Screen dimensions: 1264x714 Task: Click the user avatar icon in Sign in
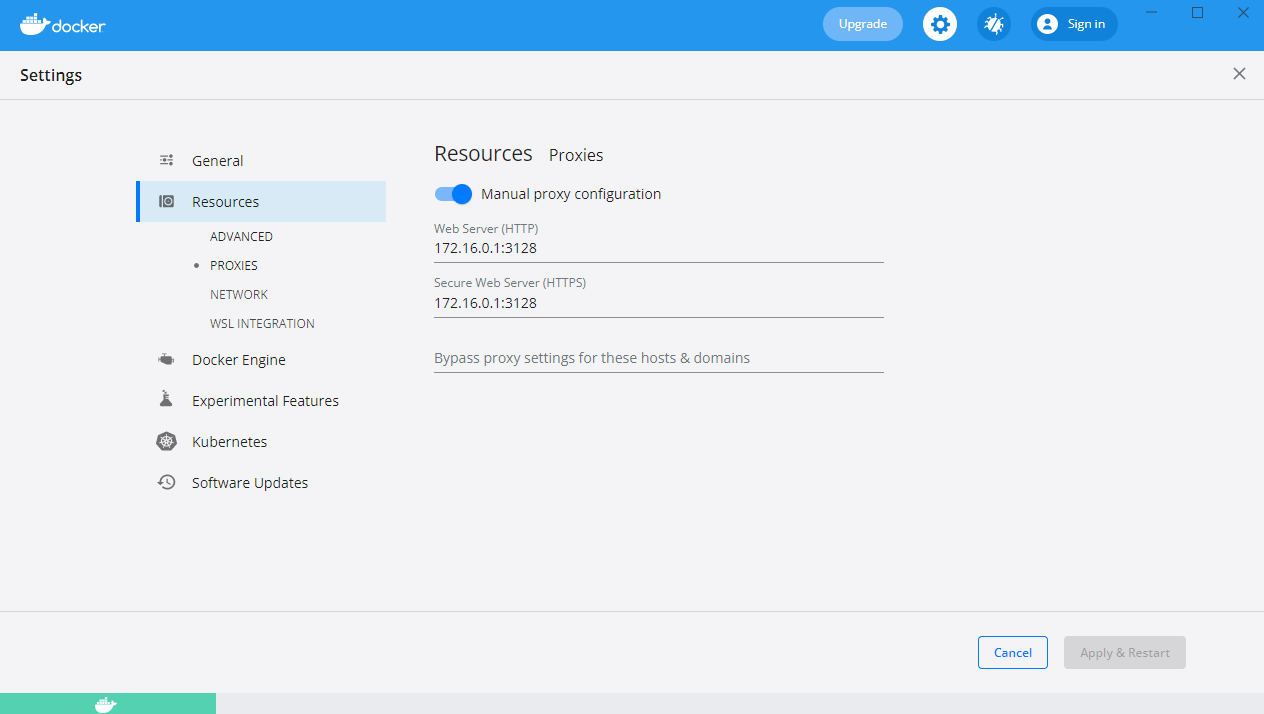click(x=1047, y=24)
